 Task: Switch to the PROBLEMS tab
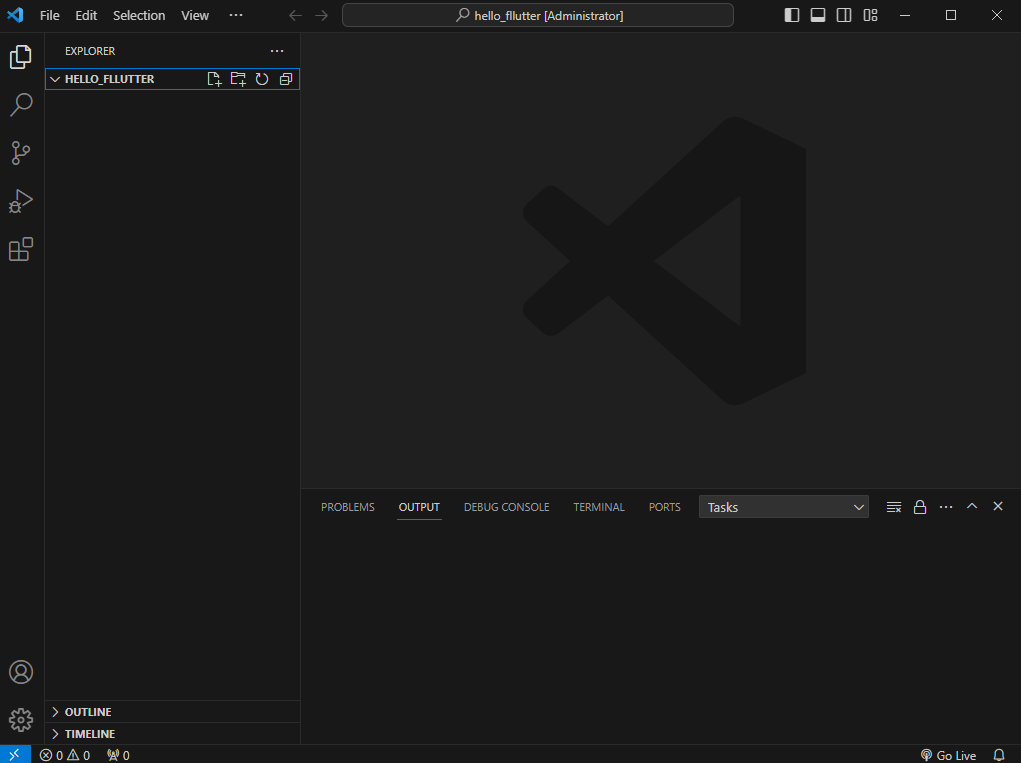point(348,507)
